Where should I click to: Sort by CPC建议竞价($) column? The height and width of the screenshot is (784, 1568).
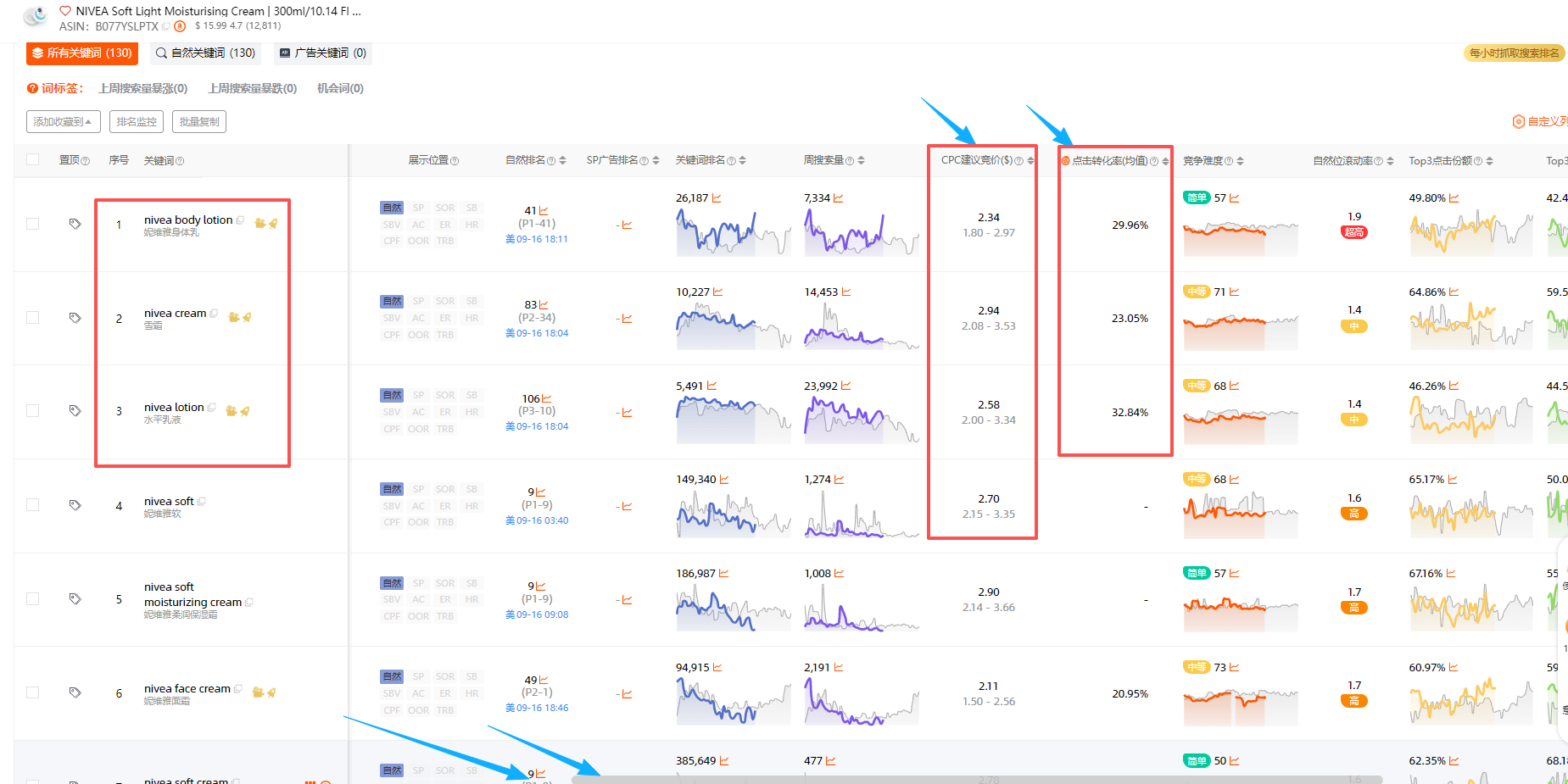click(x=1030, y=161)
